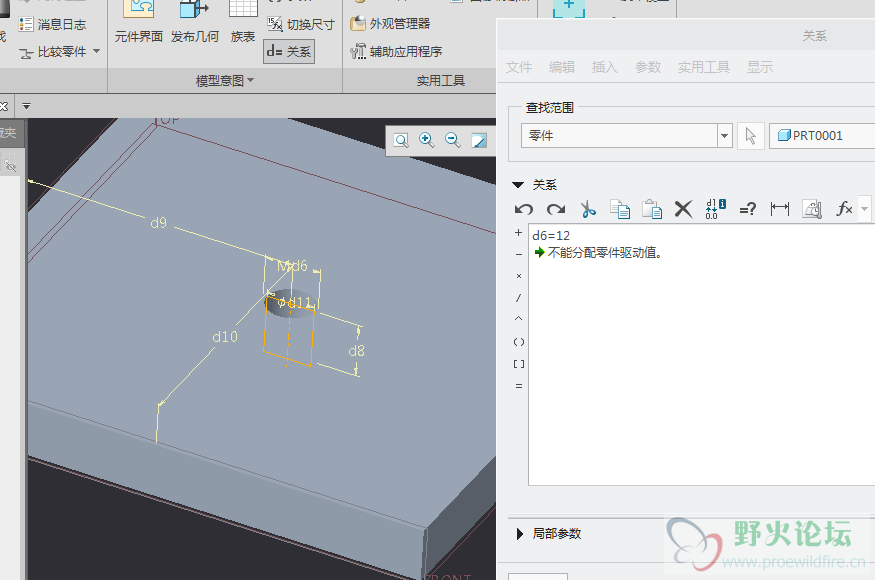
Task: Open the 编辑 menu in Relations dialog
Action: click(x=562, y=68)
